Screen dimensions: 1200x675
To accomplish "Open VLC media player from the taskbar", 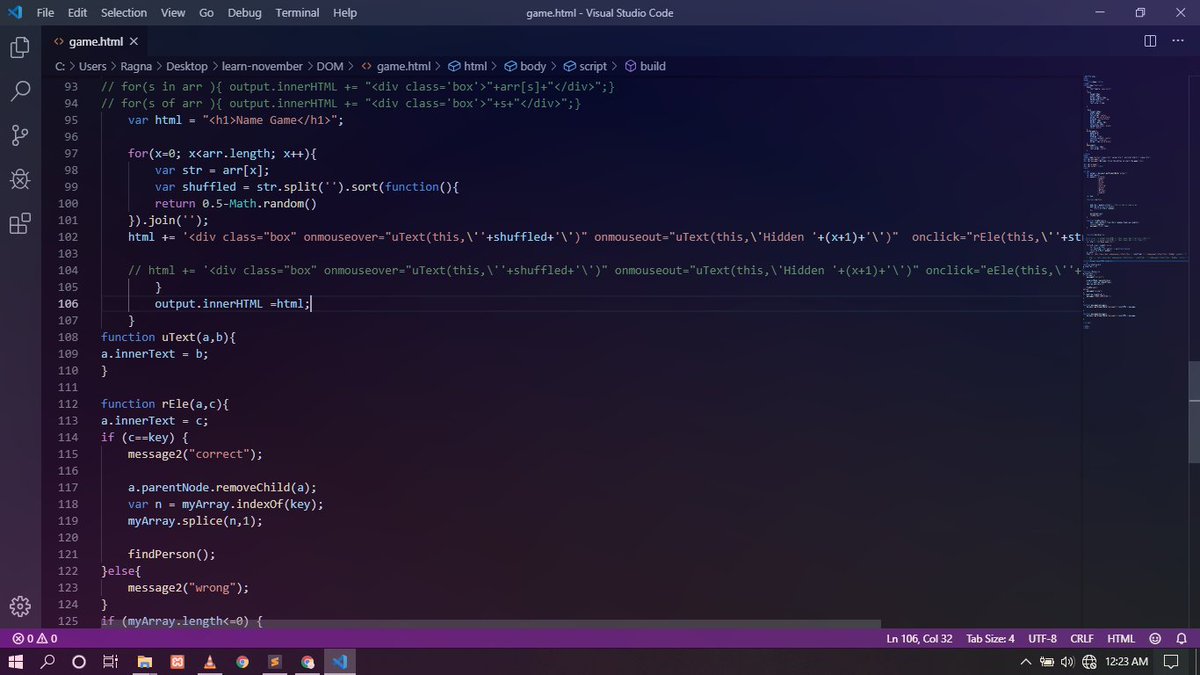I will coord(209,661).
